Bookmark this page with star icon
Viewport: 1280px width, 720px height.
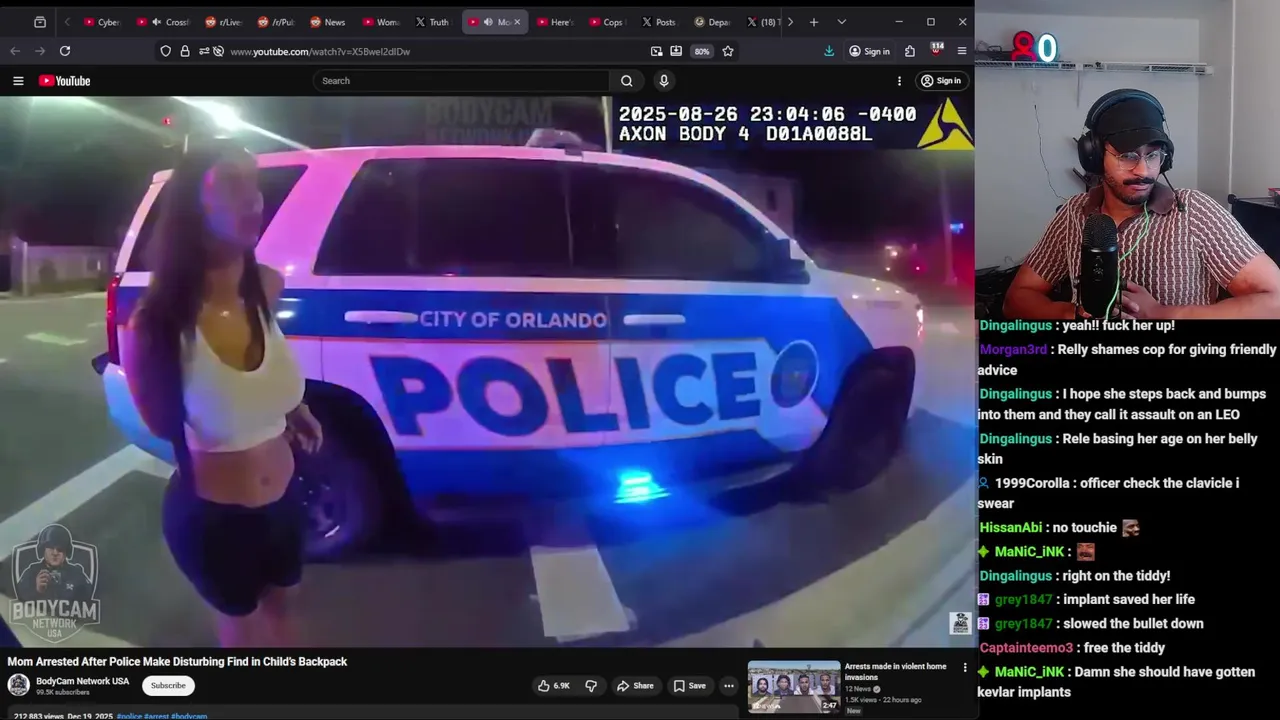(x=728, y=51)
